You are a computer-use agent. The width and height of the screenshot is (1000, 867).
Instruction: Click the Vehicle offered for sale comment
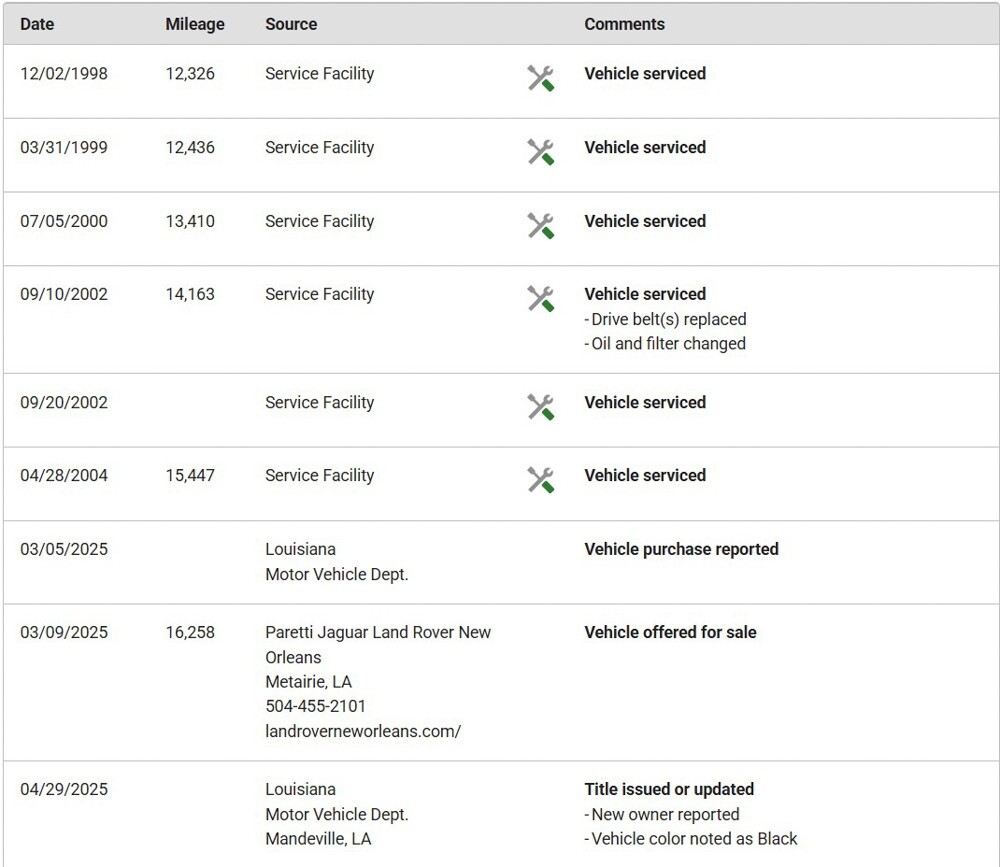[x=670, y=633]
